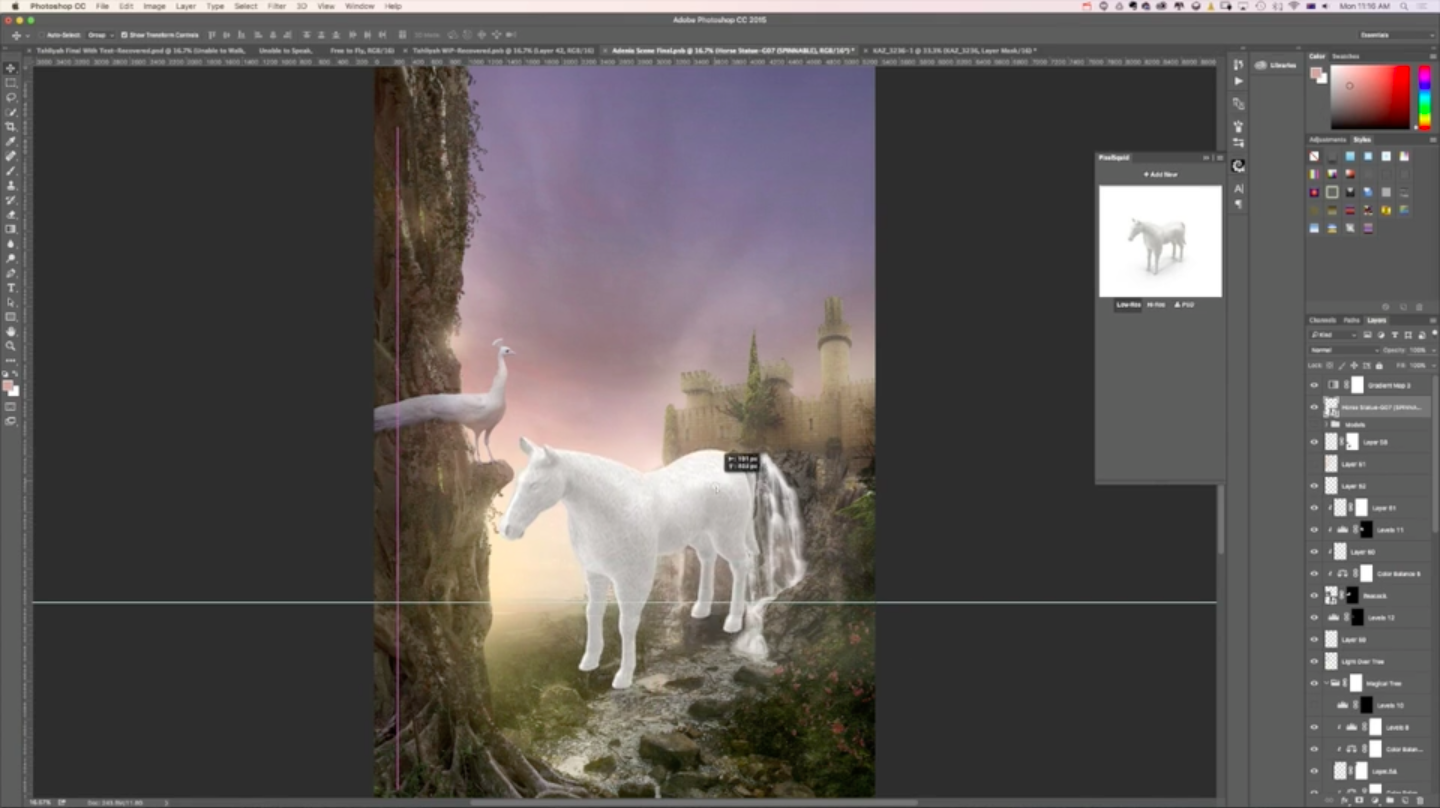Select the Crop tool

pos(11,126)
